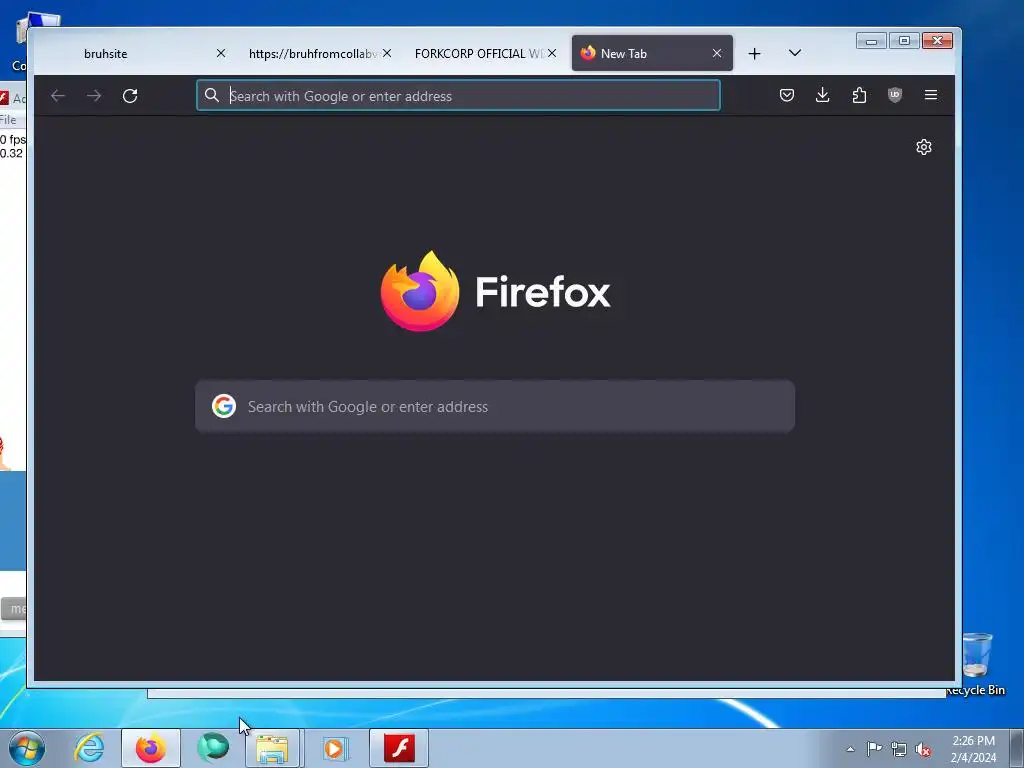Open the Downloads panel
This screenshot has width=1024, height=768.
pyautogui.click(x=823, y=95)
